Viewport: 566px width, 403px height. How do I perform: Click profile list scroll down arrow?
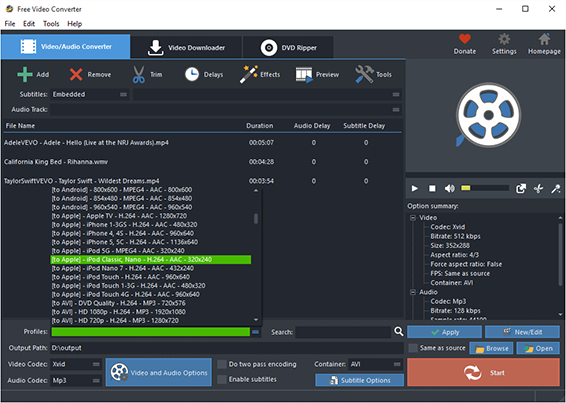(256, 320)
